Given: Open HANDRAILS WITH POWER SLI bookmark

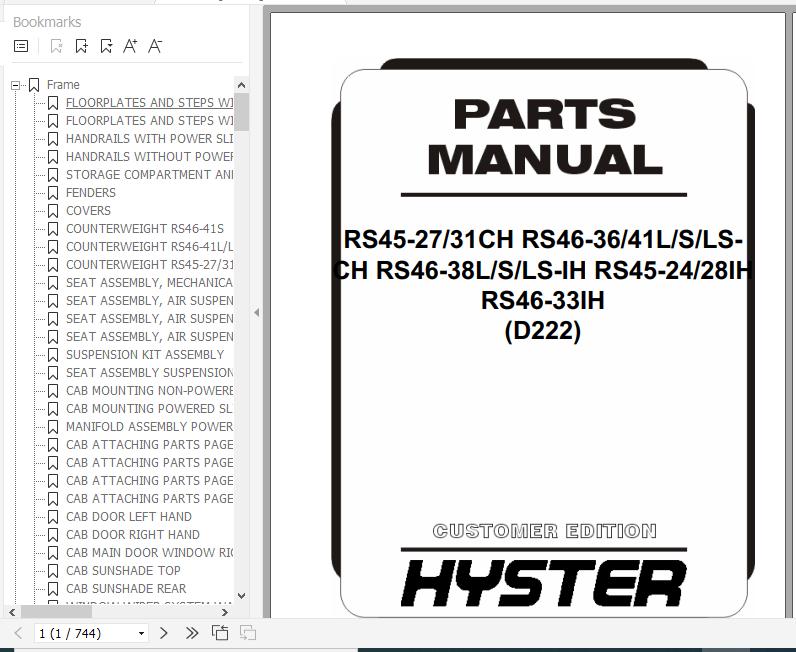Looking at the screenshot, I should (149, 139).
